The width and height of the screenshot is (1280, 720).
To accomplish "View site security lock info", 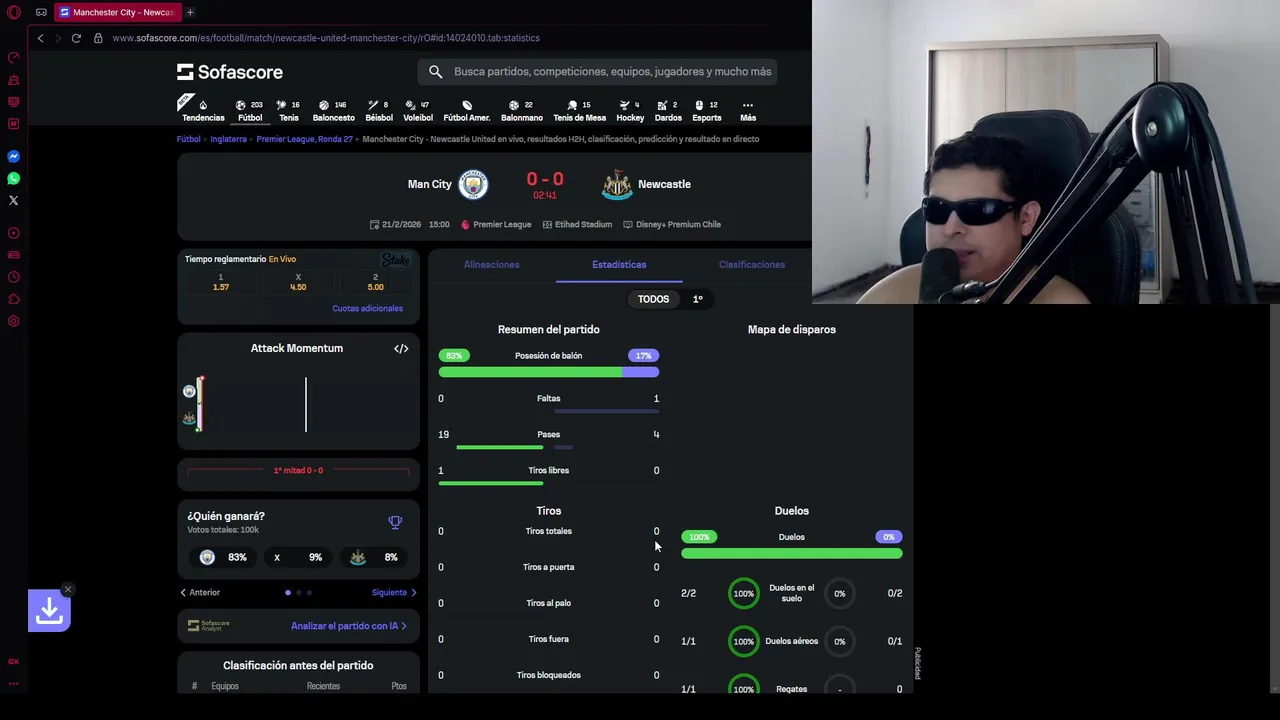I will [98, 38].
